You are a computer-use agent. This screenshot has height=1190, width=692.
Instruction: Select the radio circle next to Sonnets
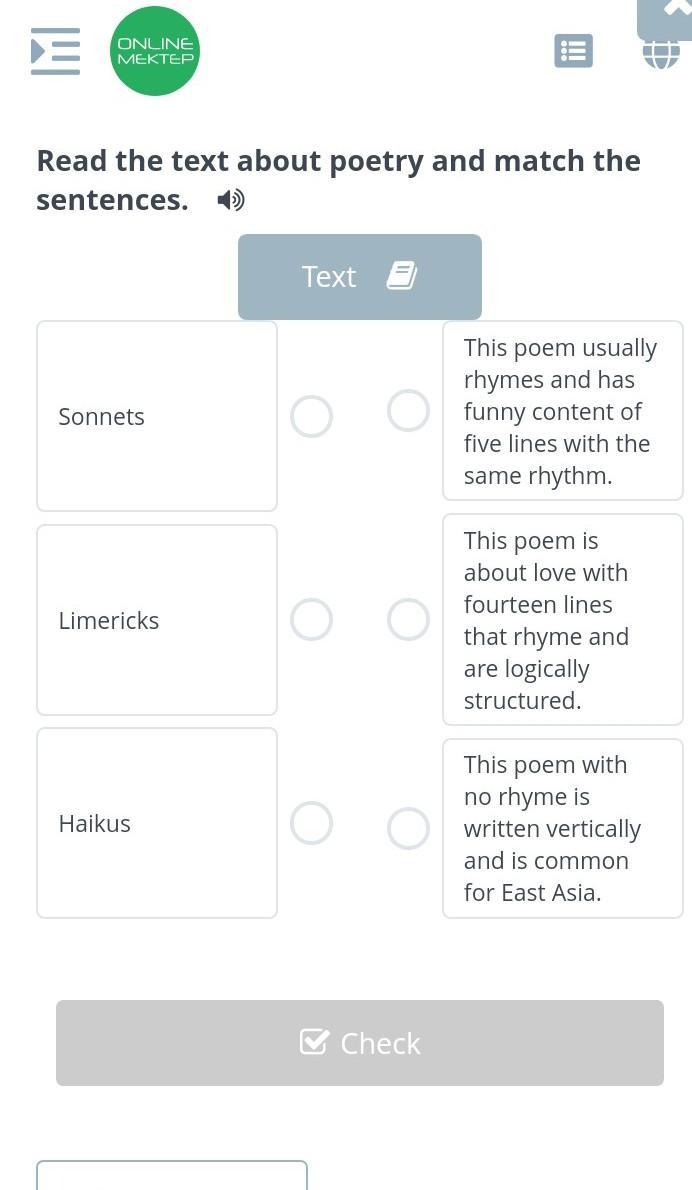coord(312,417)
